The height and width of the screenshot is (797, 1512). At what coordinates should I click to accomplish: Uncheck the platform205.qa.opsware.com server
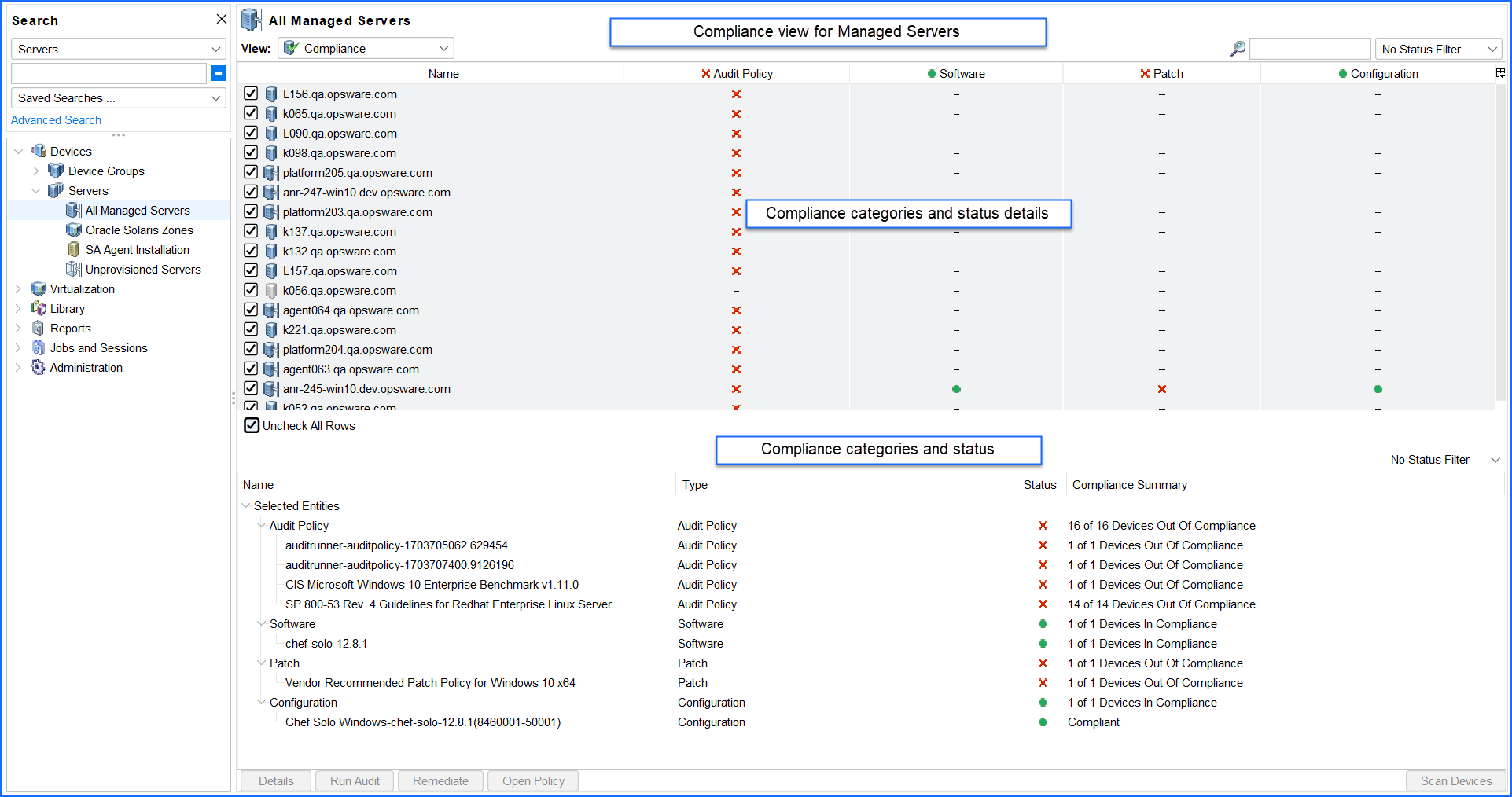tap(251, 171)
